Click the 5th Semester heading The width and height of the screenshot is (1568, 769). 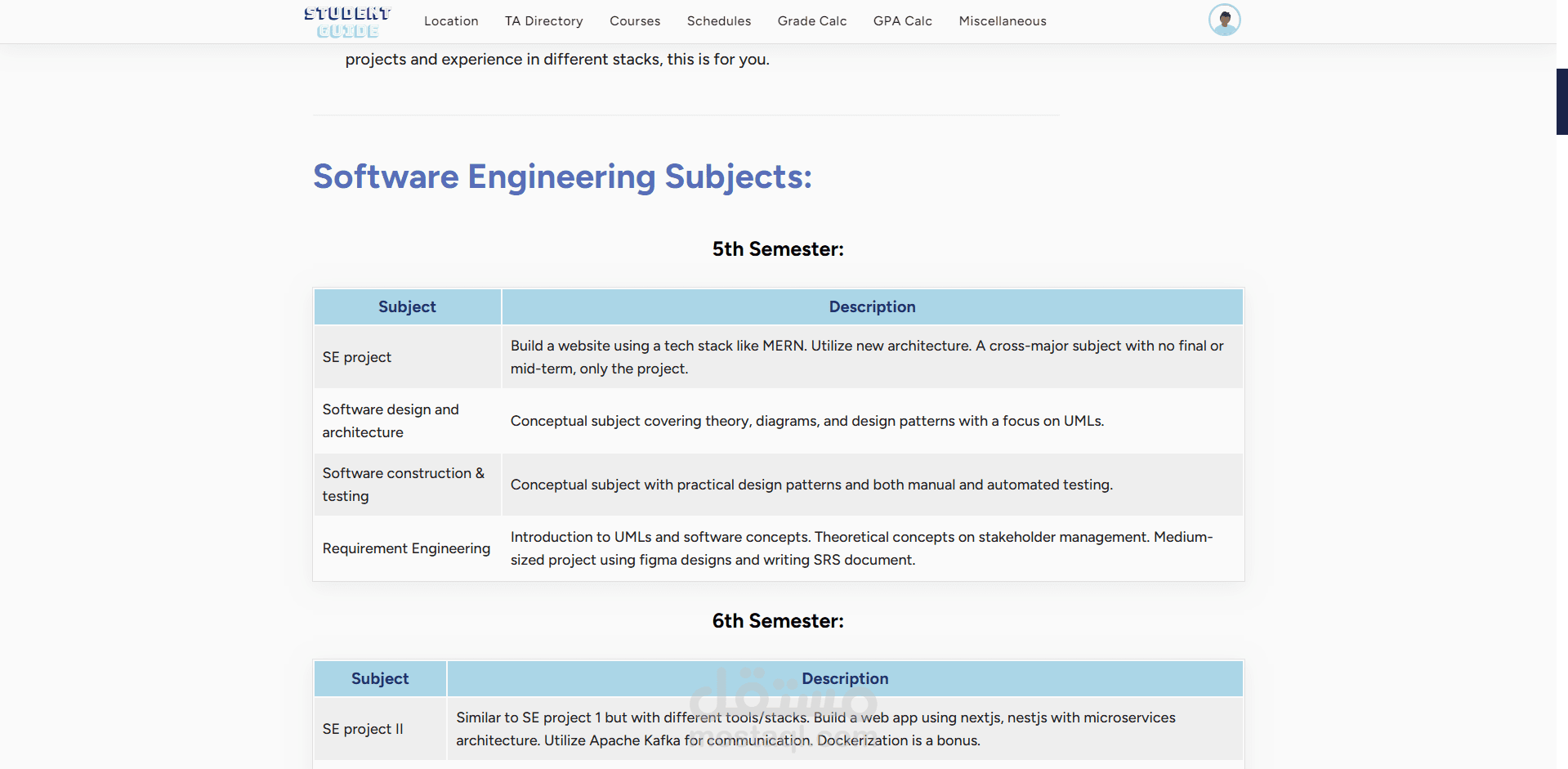[778, 249]
